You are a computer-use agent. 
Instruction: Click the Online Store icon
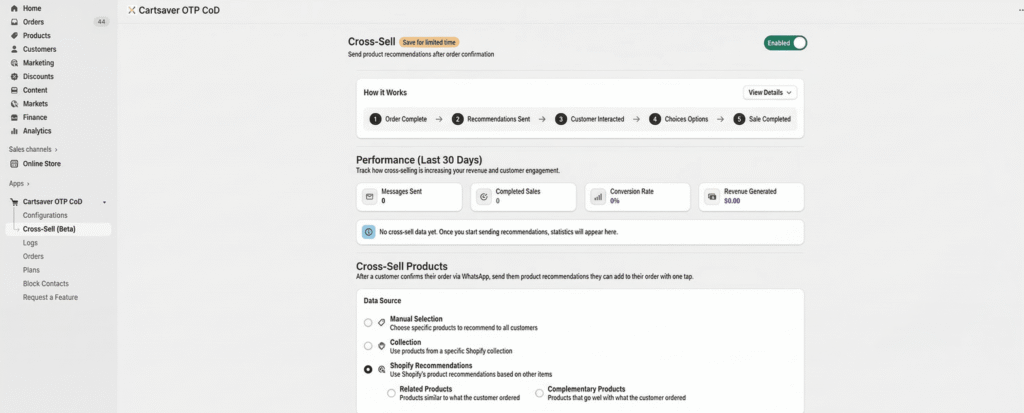click(x=14, y=163)
